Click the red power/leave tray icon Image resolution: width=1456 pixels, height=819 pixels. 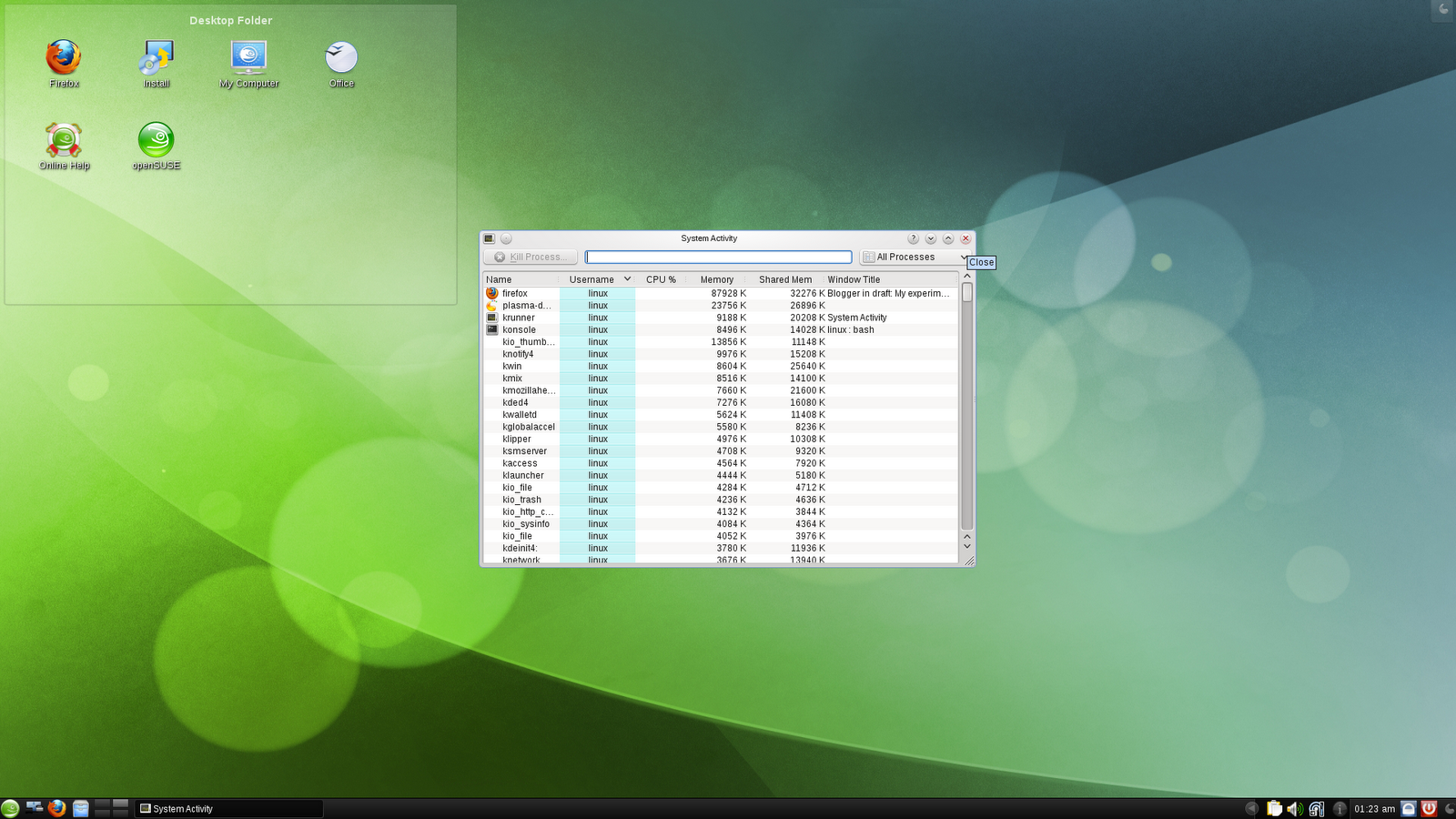(x=1431, y=808)
